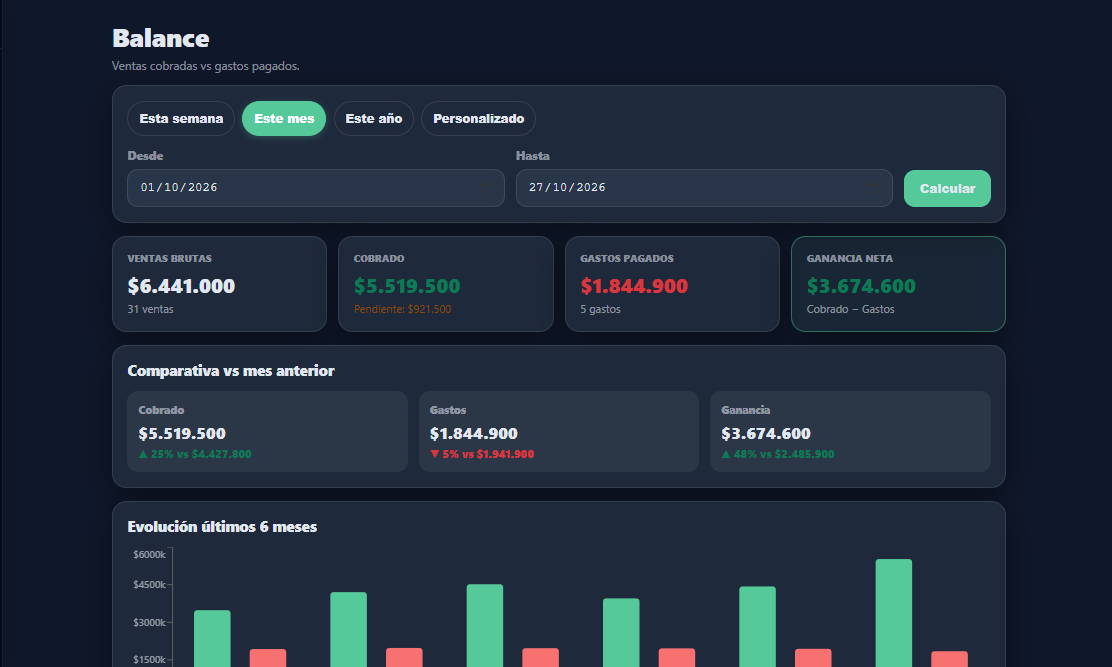Image resolution: width=1112 pixels, height=667 pixels.
Task: Click the Comparativa Gastos value $1.844.900
Action: pos(474,433)
